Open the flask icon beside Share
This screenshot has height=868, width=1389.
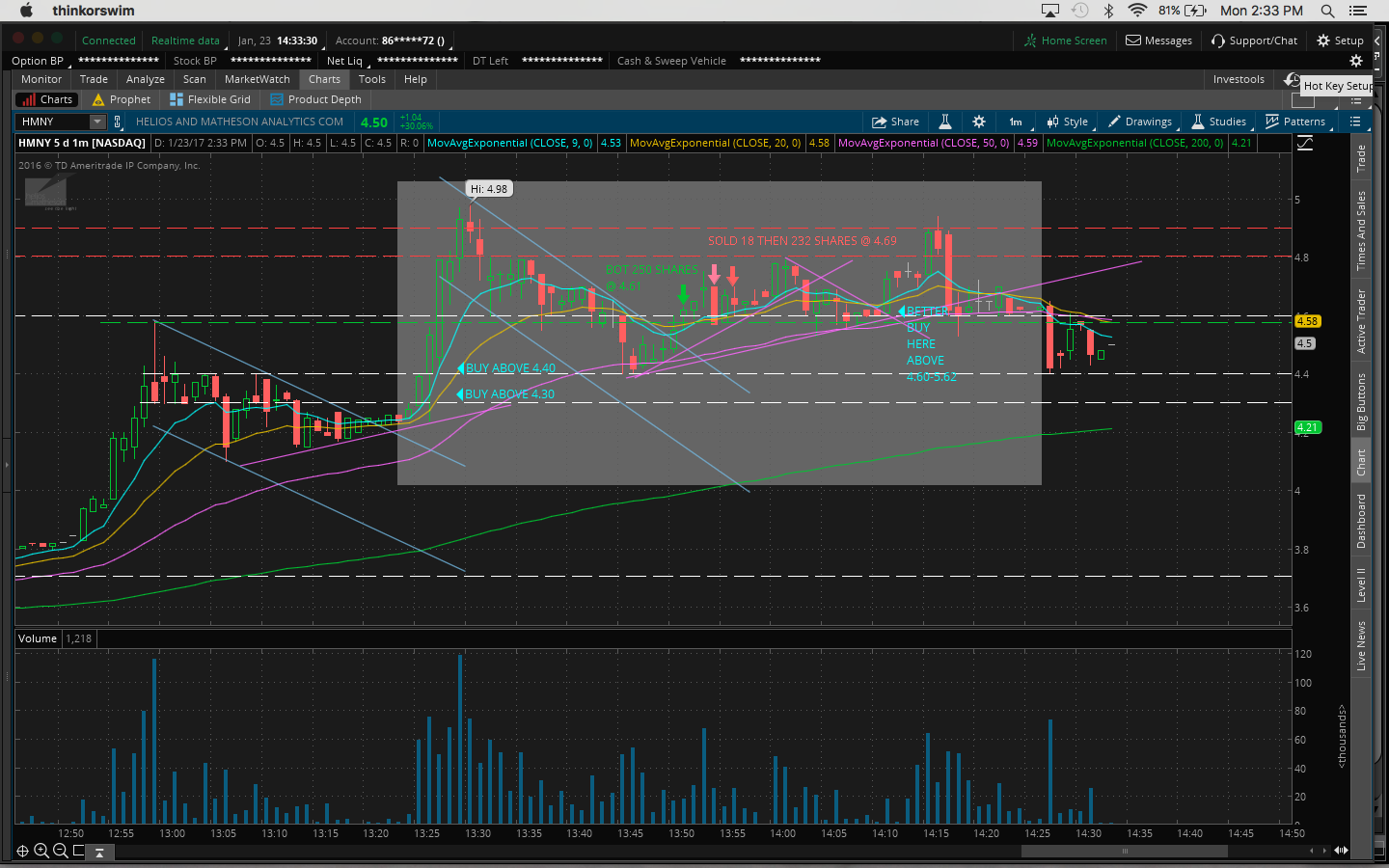[945, 122]
